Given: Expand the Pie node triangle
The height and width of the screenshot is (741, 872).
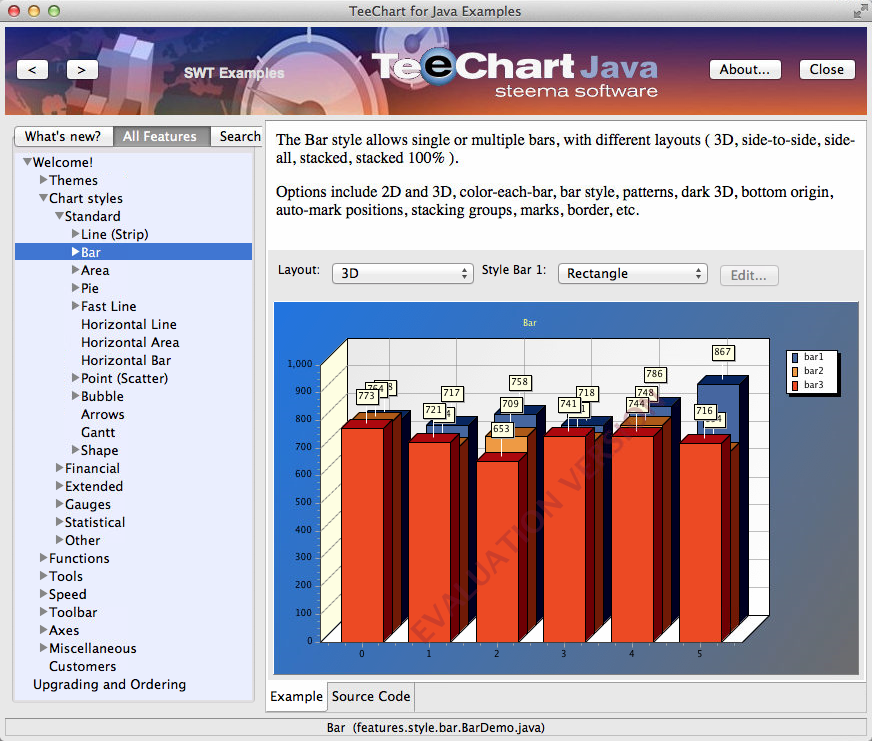Looking at the screenshot, I should pos(75,288).
